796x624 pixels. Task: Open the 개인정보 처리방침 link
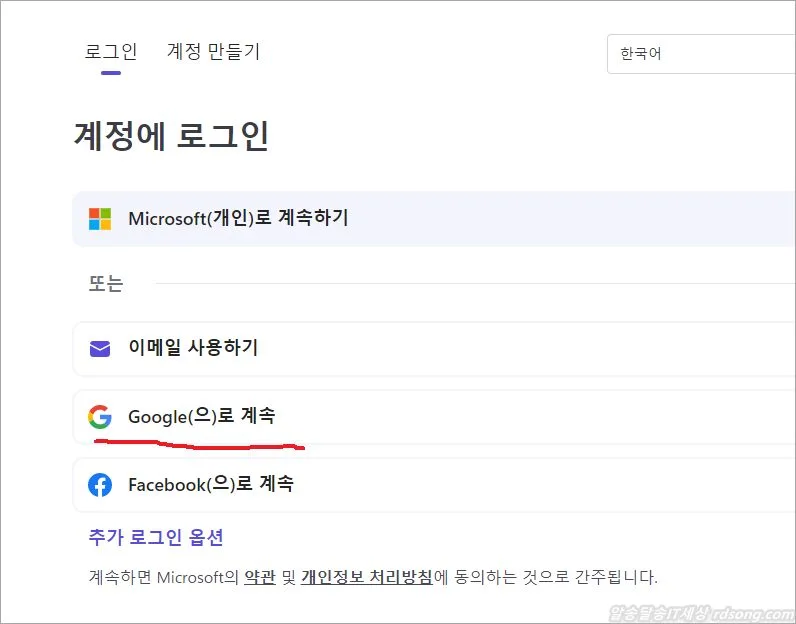click(x=366, y=577)
